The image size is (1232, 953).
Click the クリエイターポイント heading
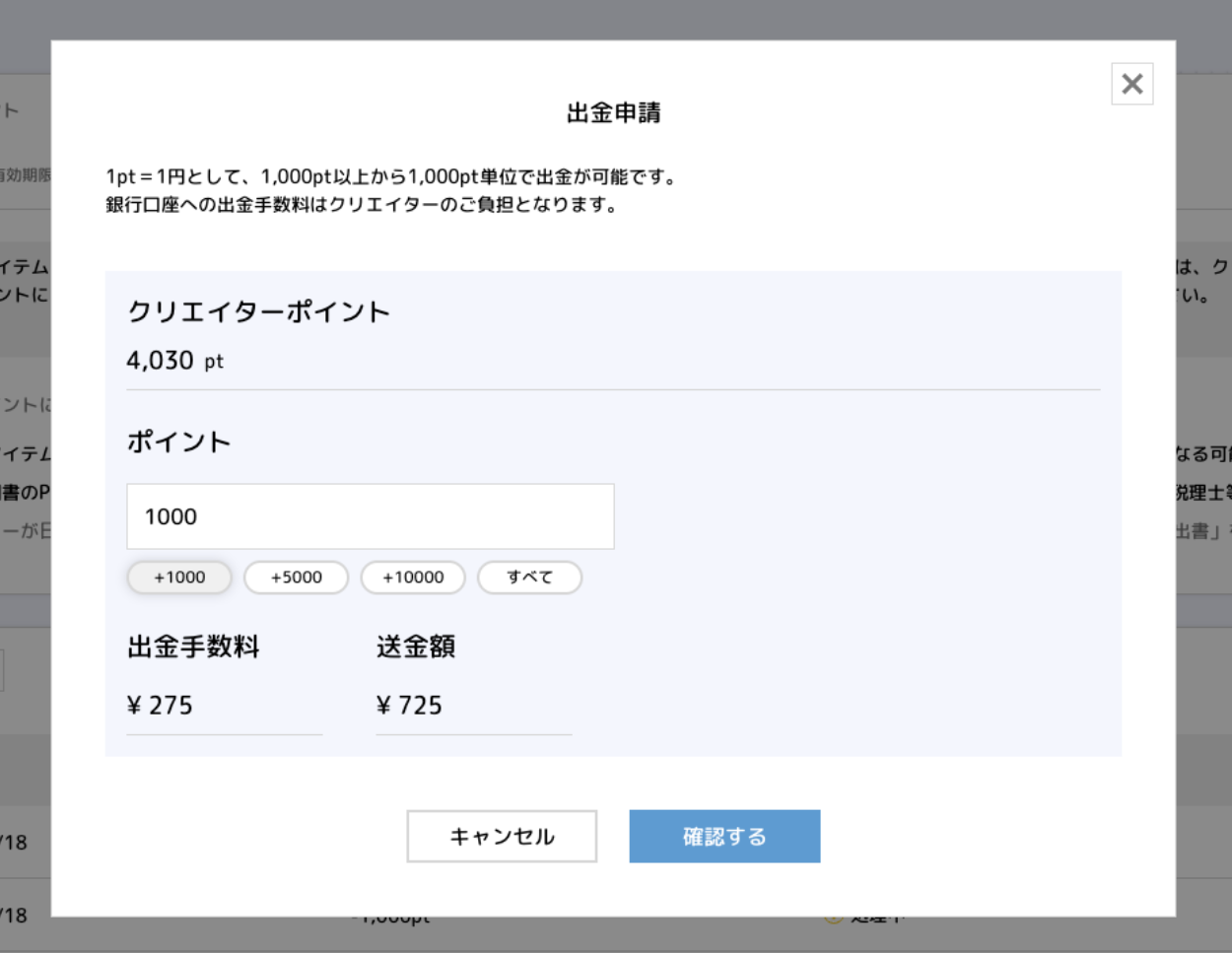click(x=259, y=312)
